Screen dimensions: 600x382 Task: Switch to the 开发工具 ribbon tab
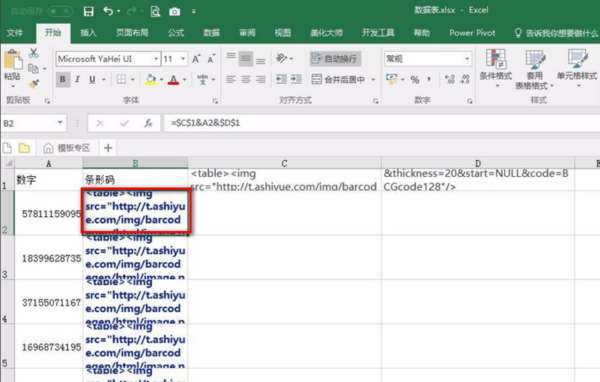378,33
